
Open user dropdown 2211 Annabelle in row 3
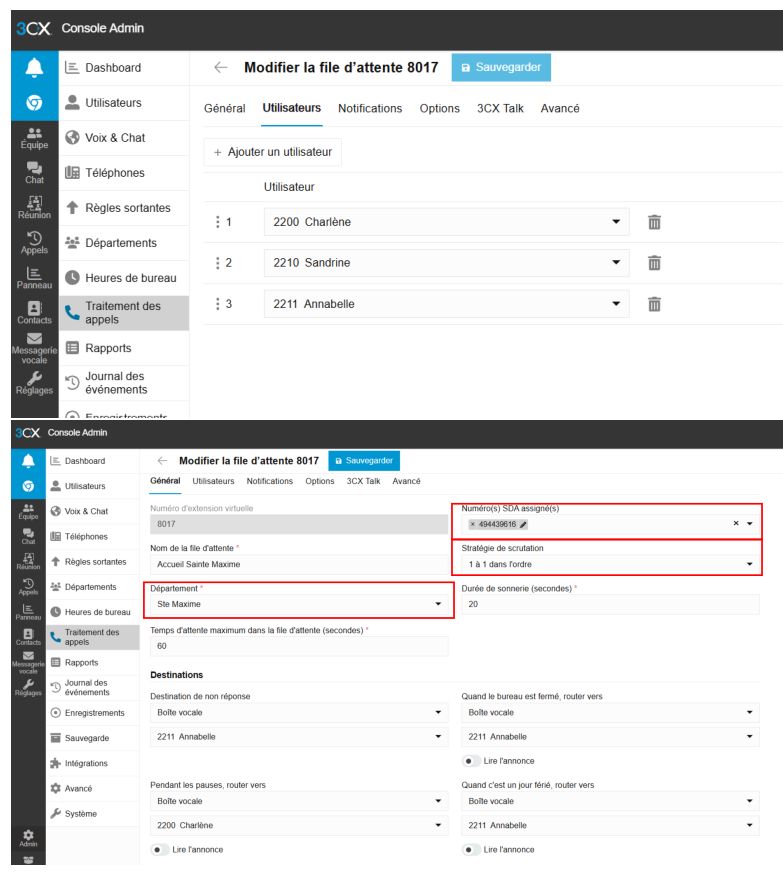(446, 304)
